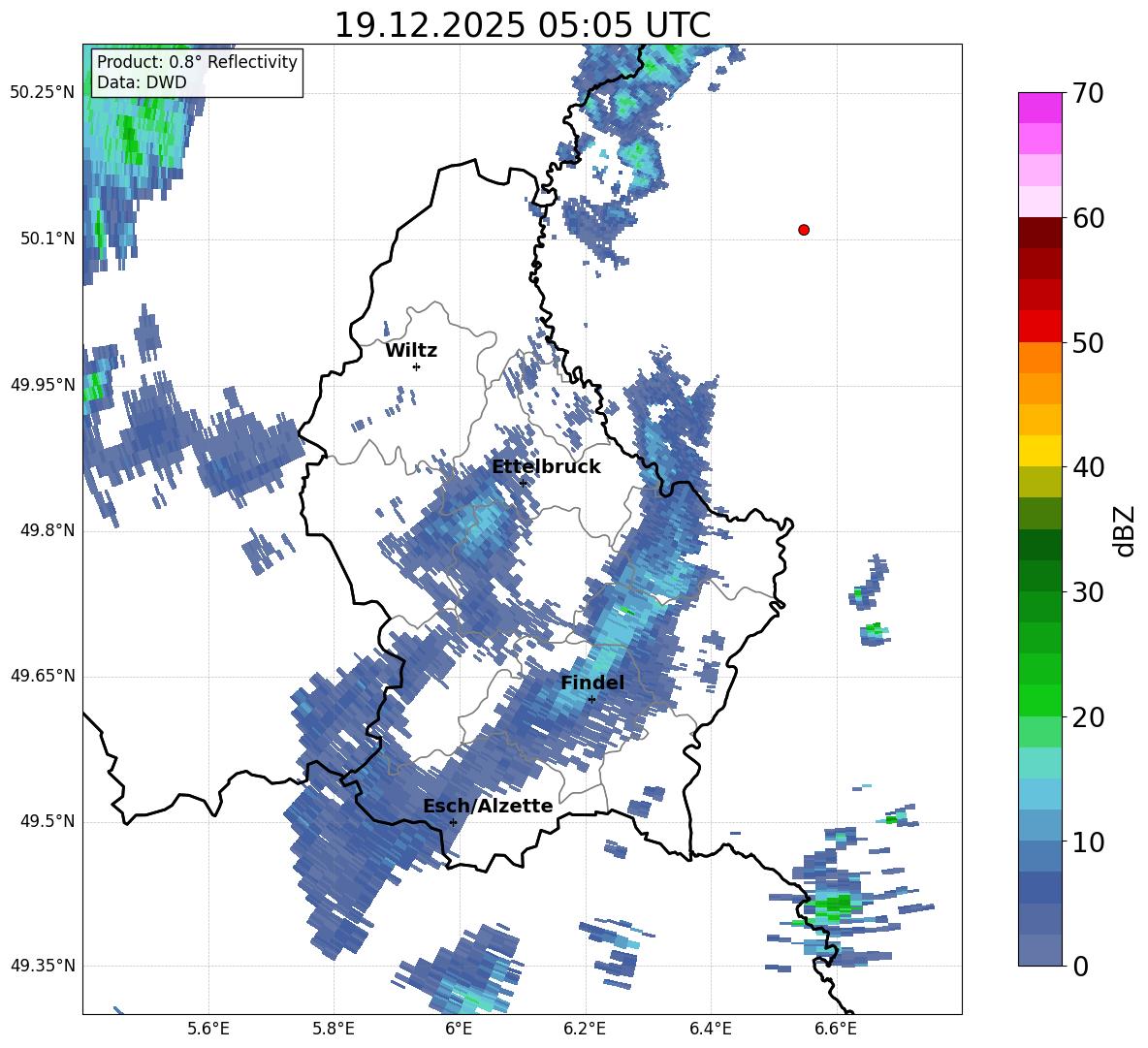The image size is (1148, 1048).
Task: Click the 49.5°N latitude label
Action: click(47, 821)
